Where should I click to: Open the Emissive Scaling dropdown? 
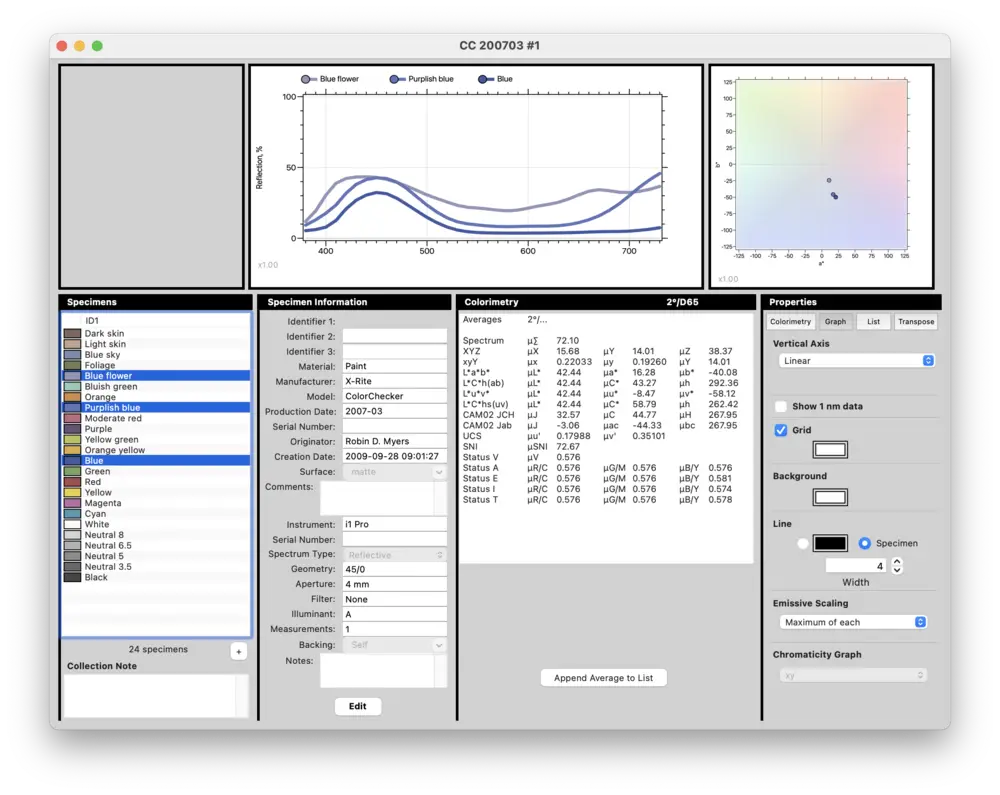pos(852,622)
